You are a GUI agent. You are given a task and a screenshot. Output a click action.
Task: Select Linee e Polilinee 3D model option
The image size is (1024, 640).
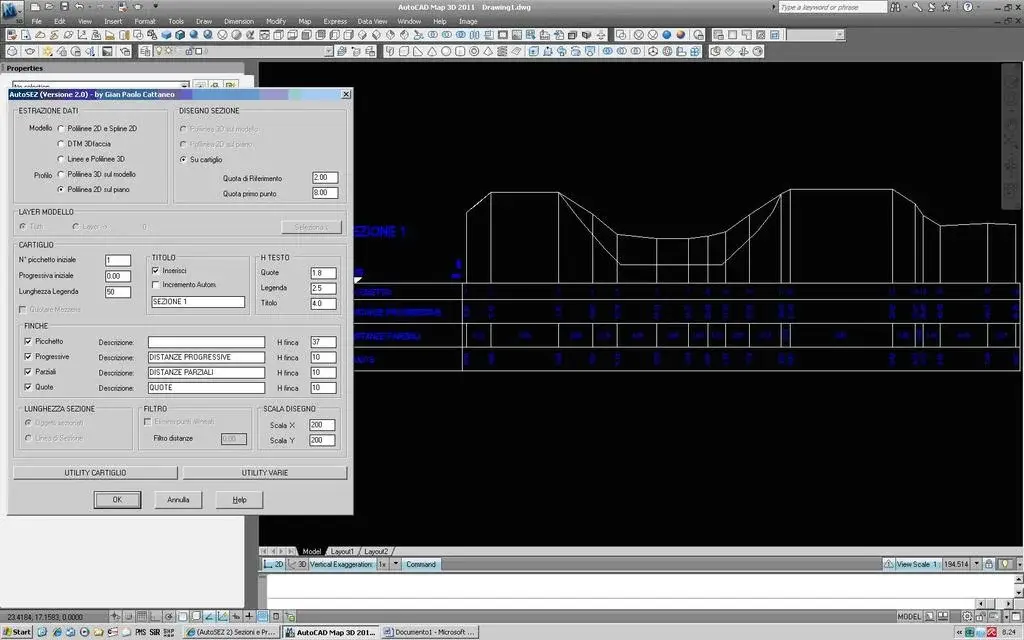point(61,159)
